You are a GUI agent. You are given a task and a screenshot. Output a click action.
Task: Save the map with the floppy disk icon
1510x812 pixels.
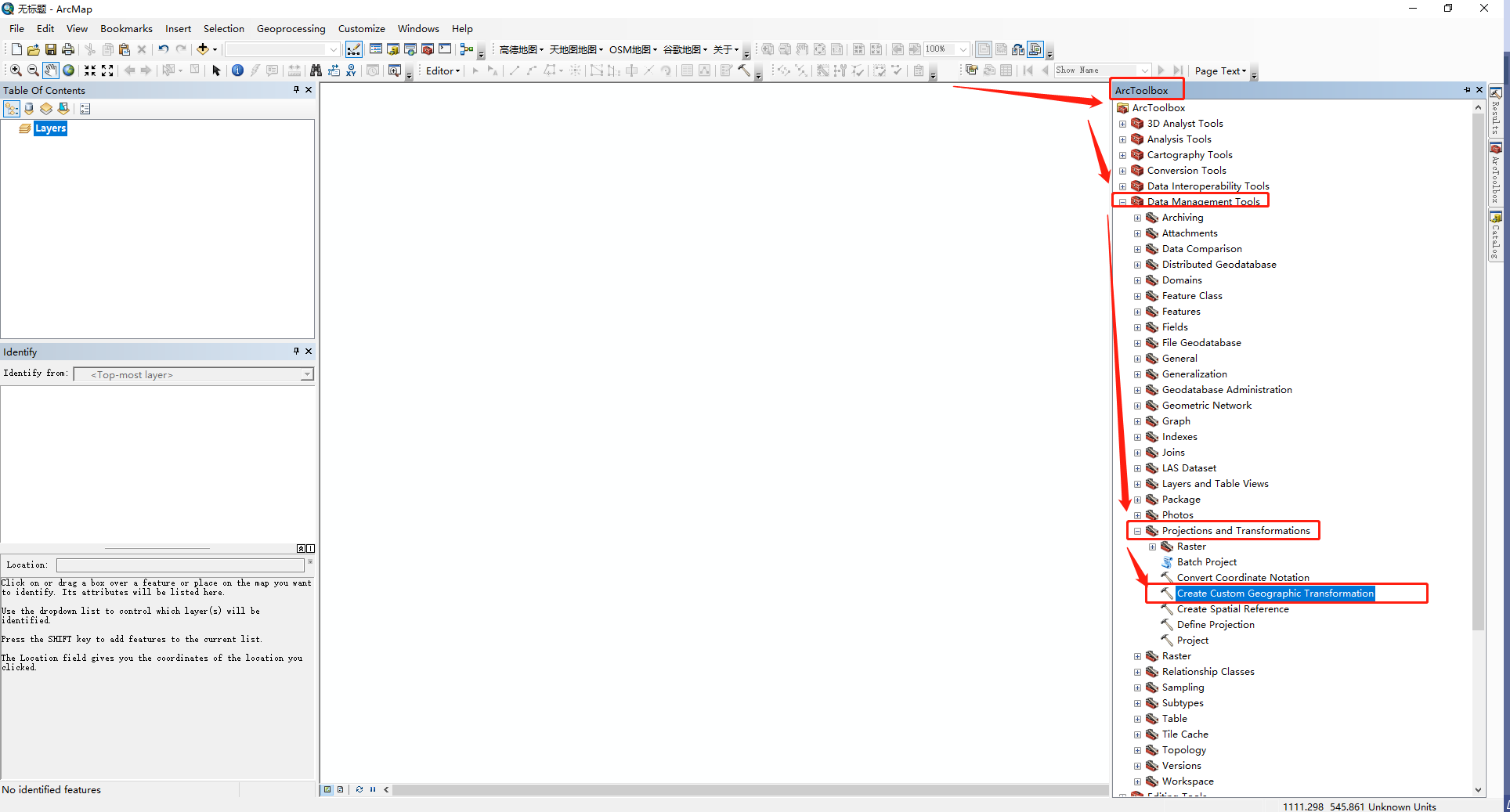tap(51, 49)
